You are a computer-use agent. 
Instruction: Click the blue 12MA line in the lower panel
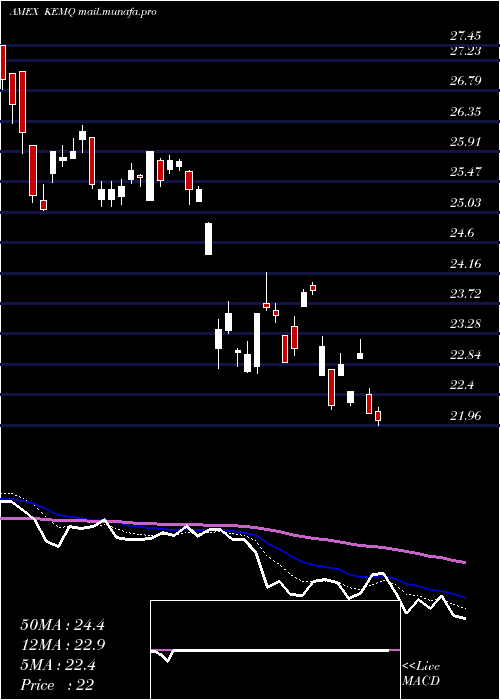[x=304, y=560]
